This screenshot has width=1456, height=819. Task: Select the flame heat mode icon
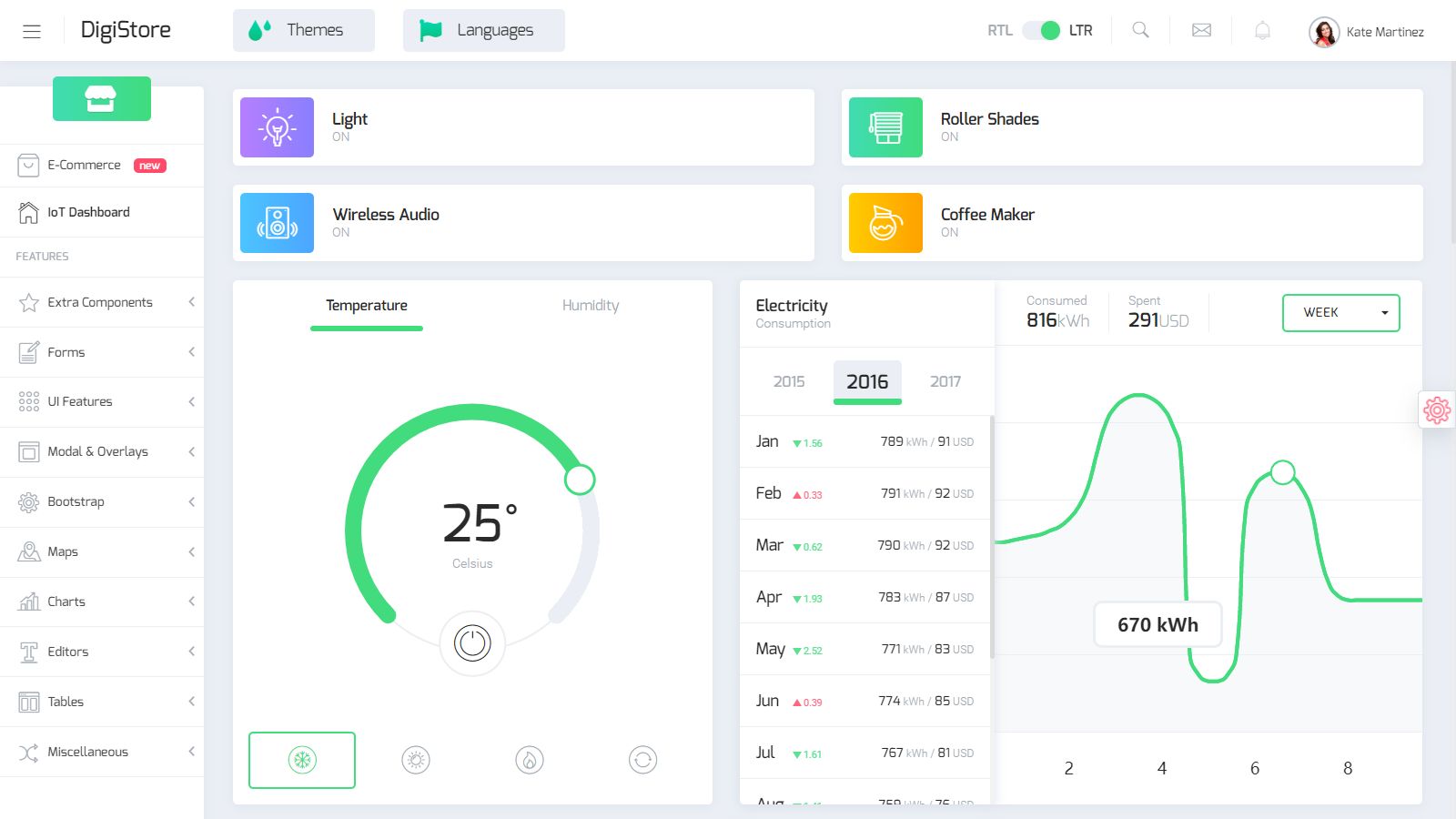[x=530, y=760]
